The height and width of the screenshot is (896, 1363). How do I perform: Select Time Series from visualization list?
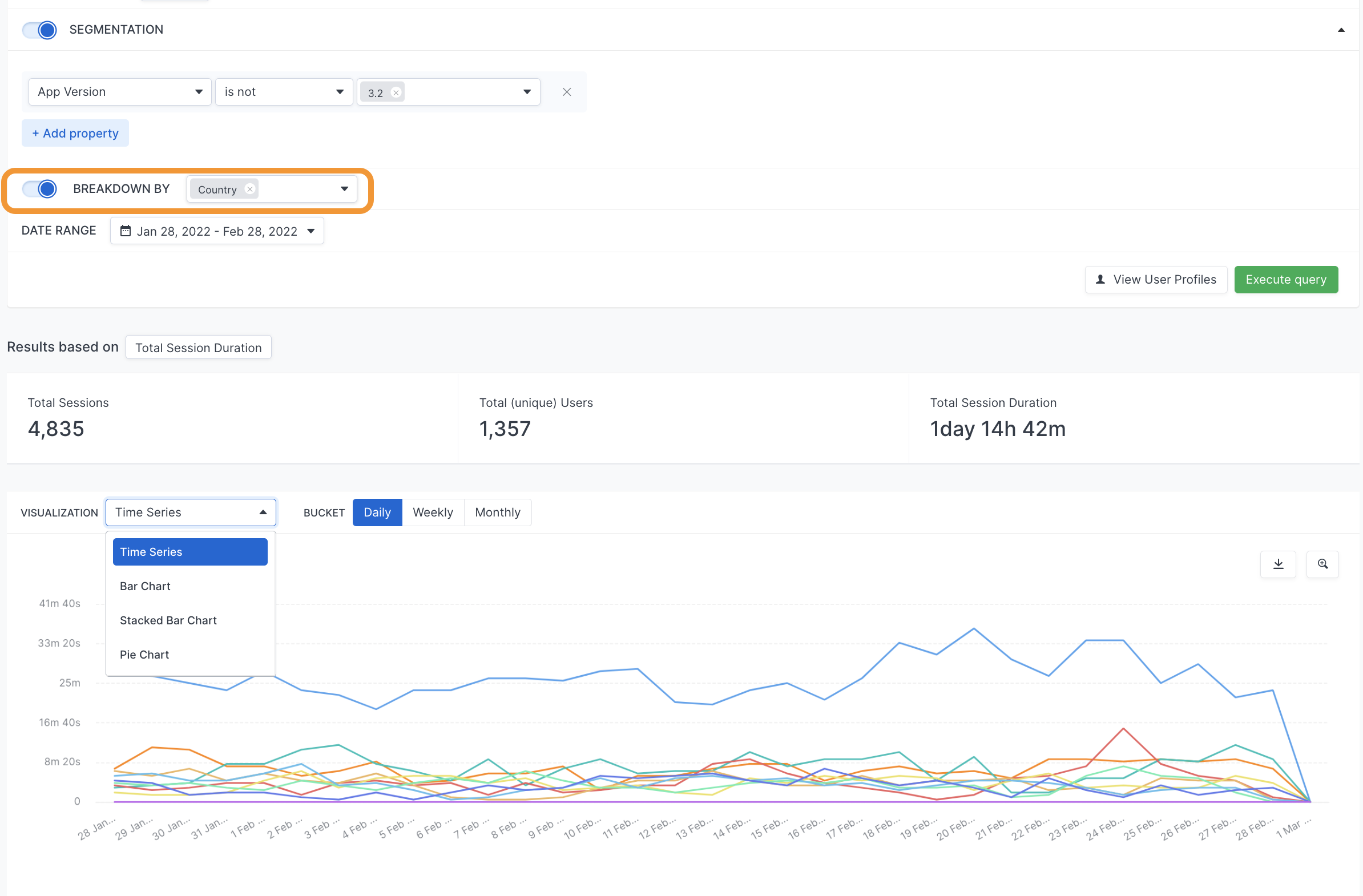[x=190, y=552]
